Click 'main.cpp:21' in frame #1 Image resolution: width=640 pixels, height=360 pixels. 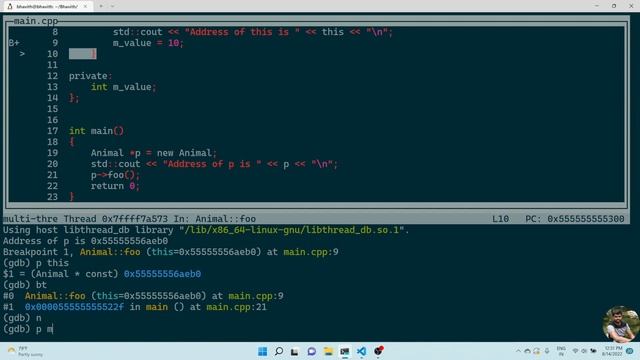(x=236, y=307)
